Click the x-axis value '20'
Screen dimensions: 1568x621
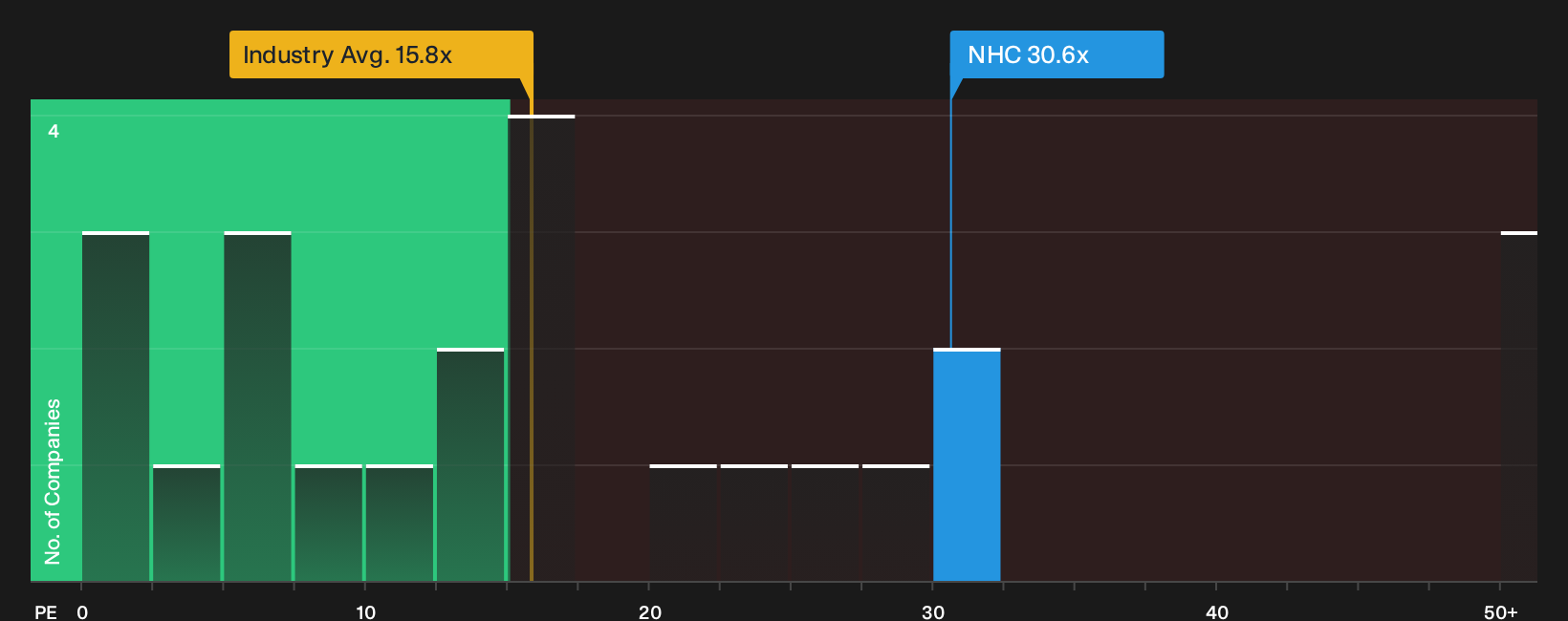(x=649, y=612)
